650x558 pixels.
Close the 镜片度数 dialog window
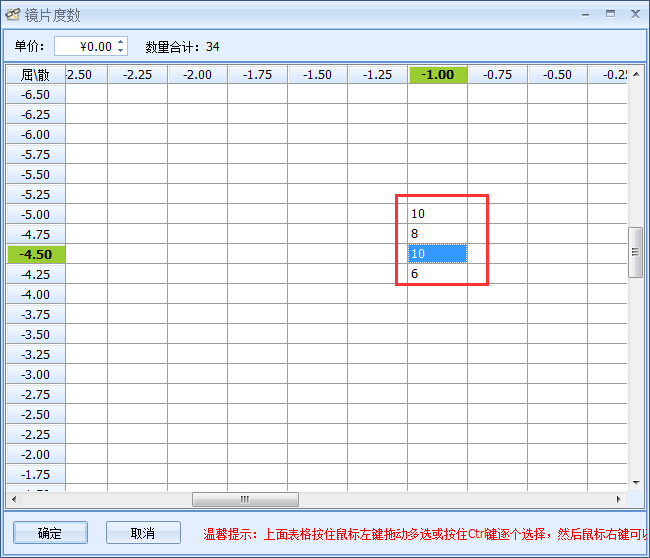[x=634, y=14]
